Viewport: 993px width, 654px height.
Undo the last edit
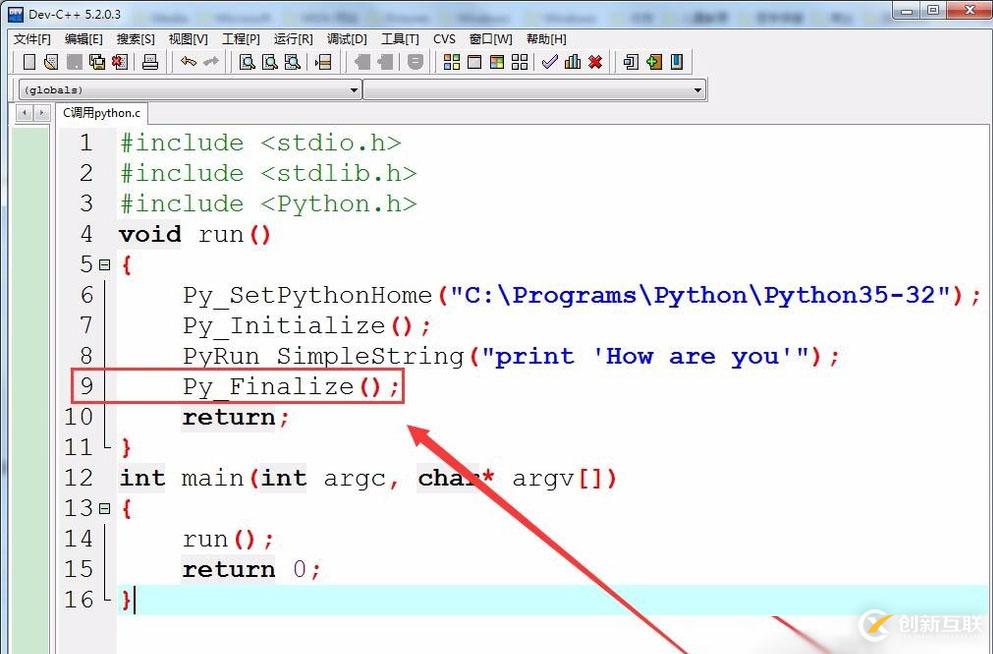188,62
